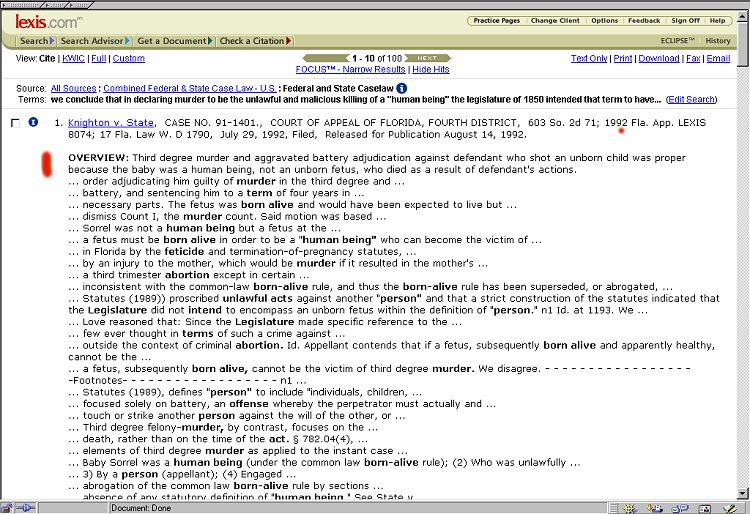Open the Check a Citation tab
The image size is (750, 514).
pyautogui.click(x=254, y=41)
